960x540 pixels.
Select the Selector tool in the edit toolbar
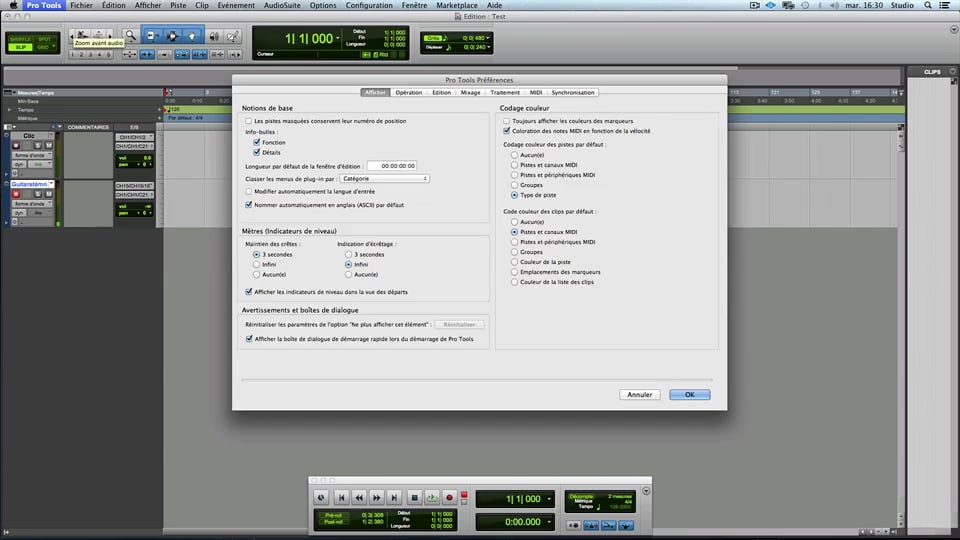172,36
